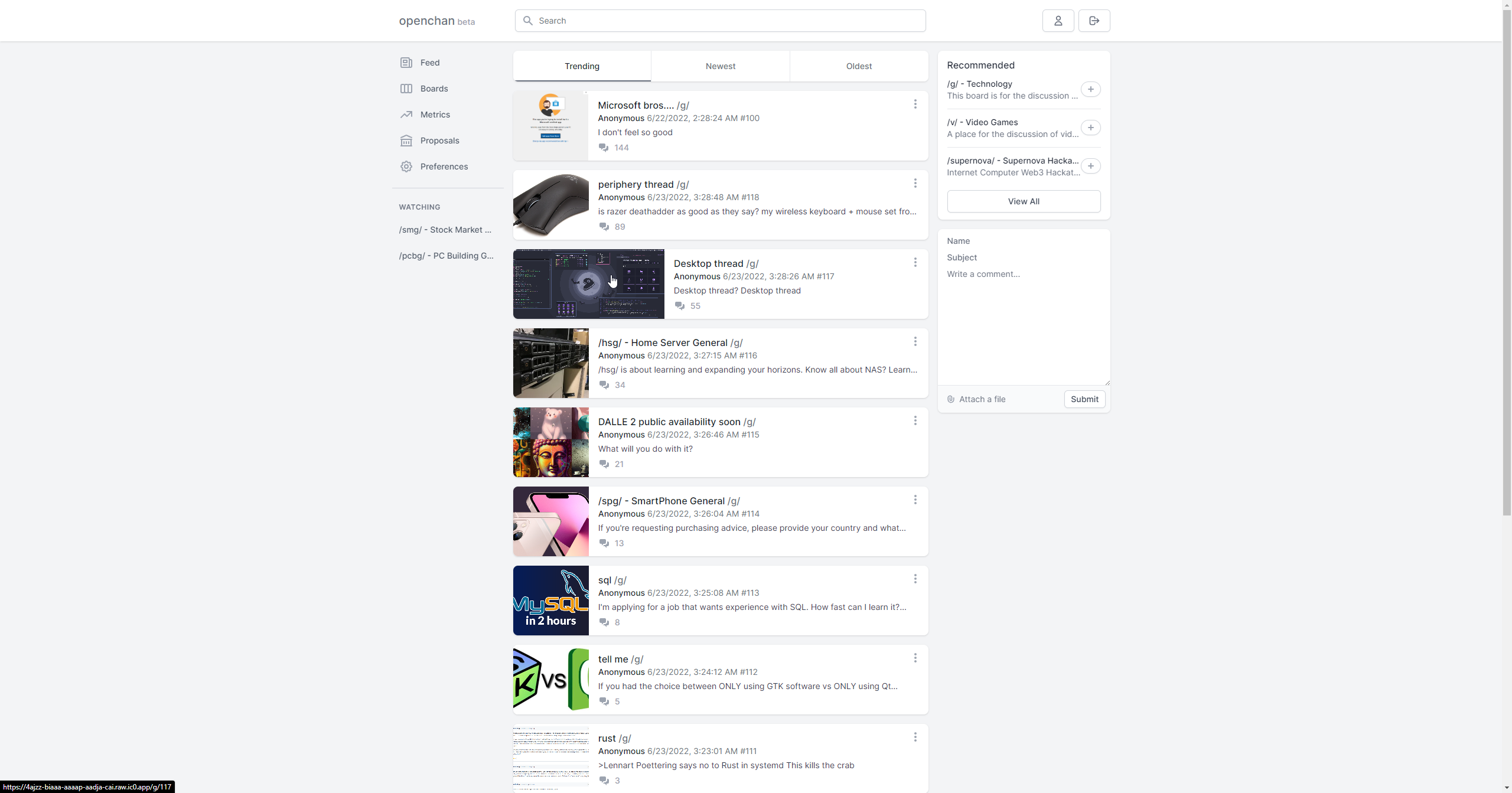The width and height of the screenshot is (1512, 793).
Task: Click the logout icon button
Action: [x=1094, y=21]
